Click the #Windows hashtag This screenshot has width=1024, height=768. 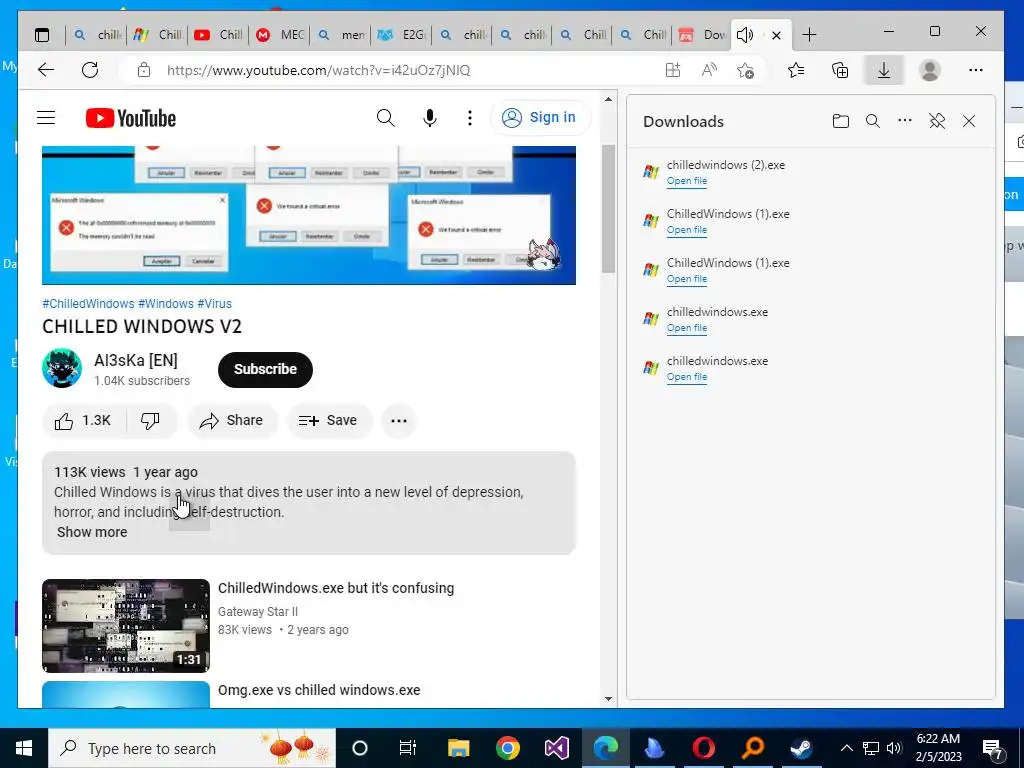point(166,304)
